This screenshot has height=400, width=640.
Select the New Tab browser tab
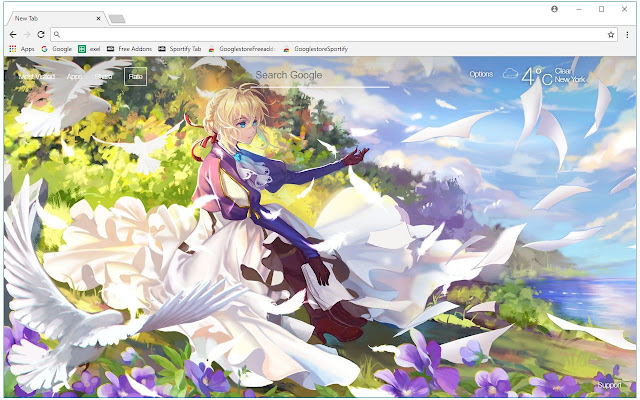point(57,18)
